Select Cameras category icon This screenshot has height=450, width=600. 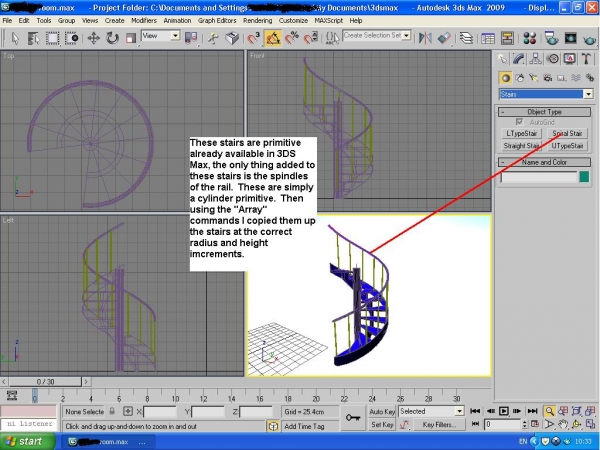coord(548,78)
